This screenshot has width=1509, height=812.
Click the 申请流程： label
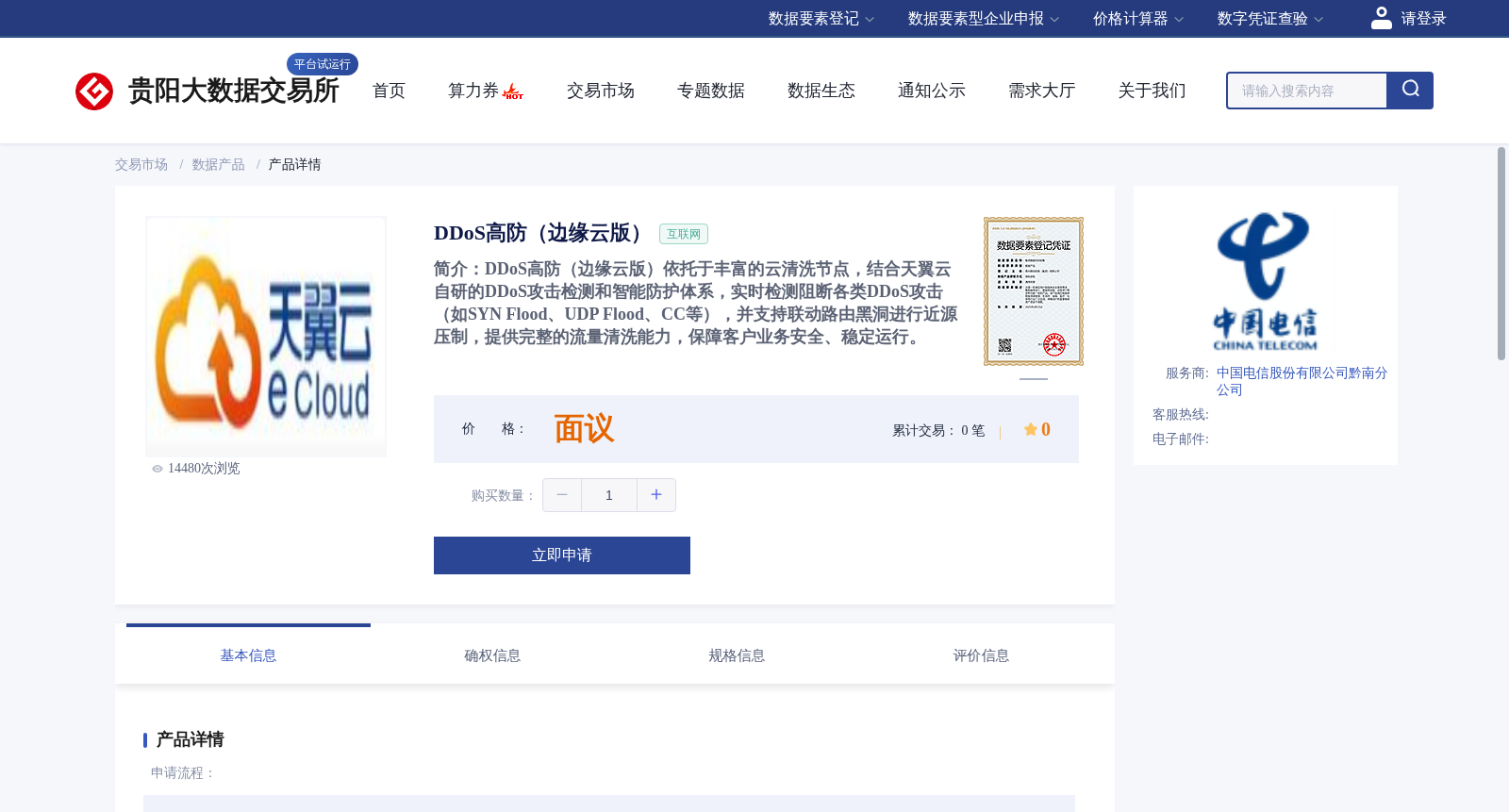(184, 773)
